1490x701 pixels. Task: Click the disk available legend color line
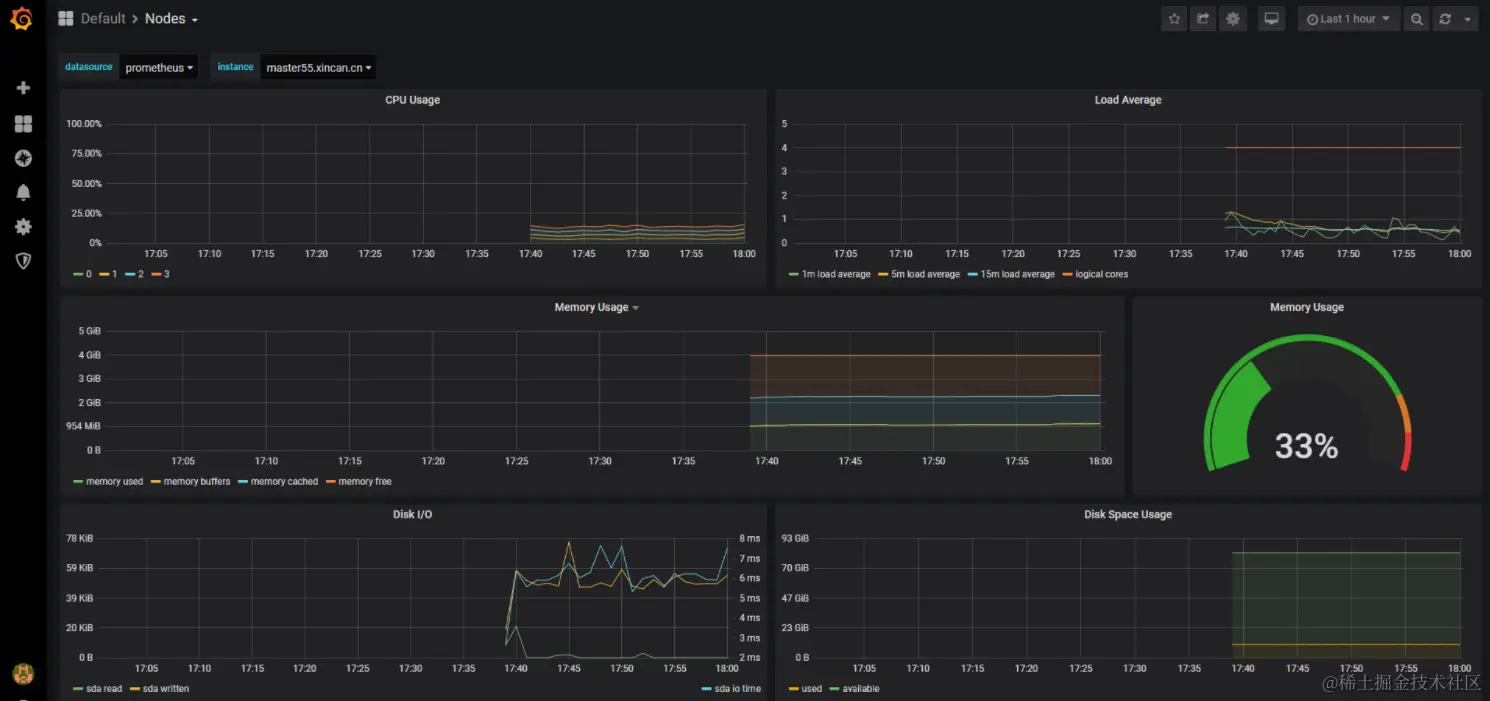tap(834, 688)
